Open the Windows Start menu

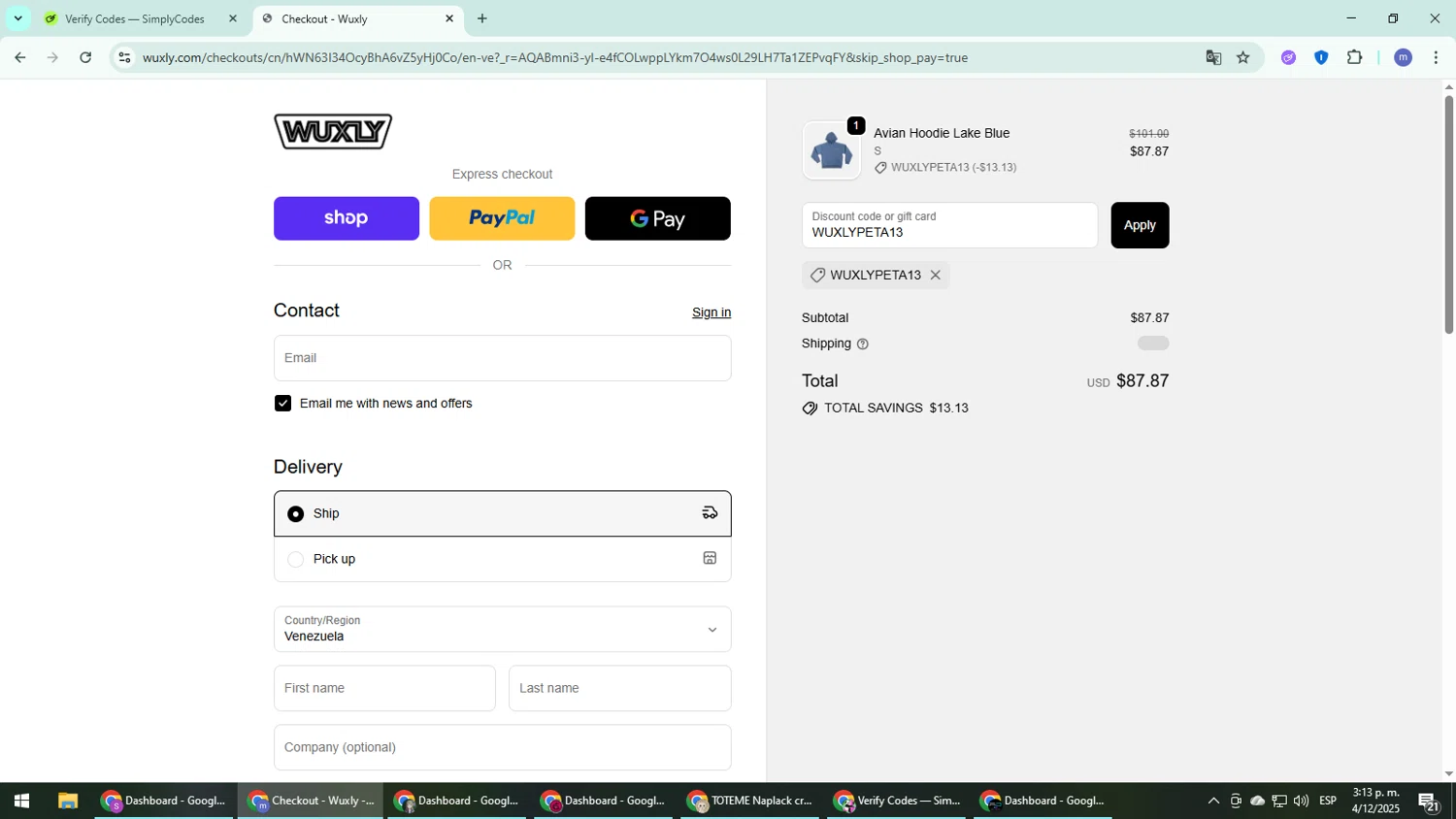coord(21,801)
